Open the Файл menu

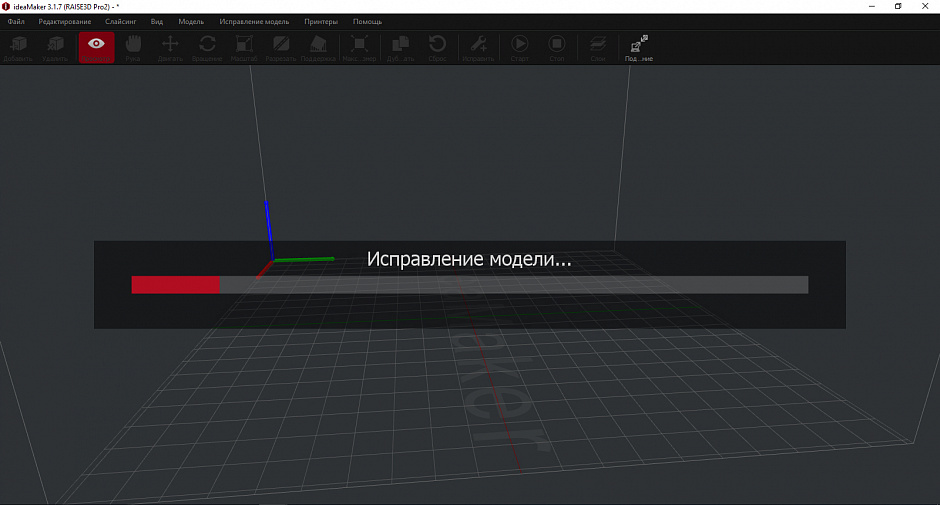(x=16, y=22)
